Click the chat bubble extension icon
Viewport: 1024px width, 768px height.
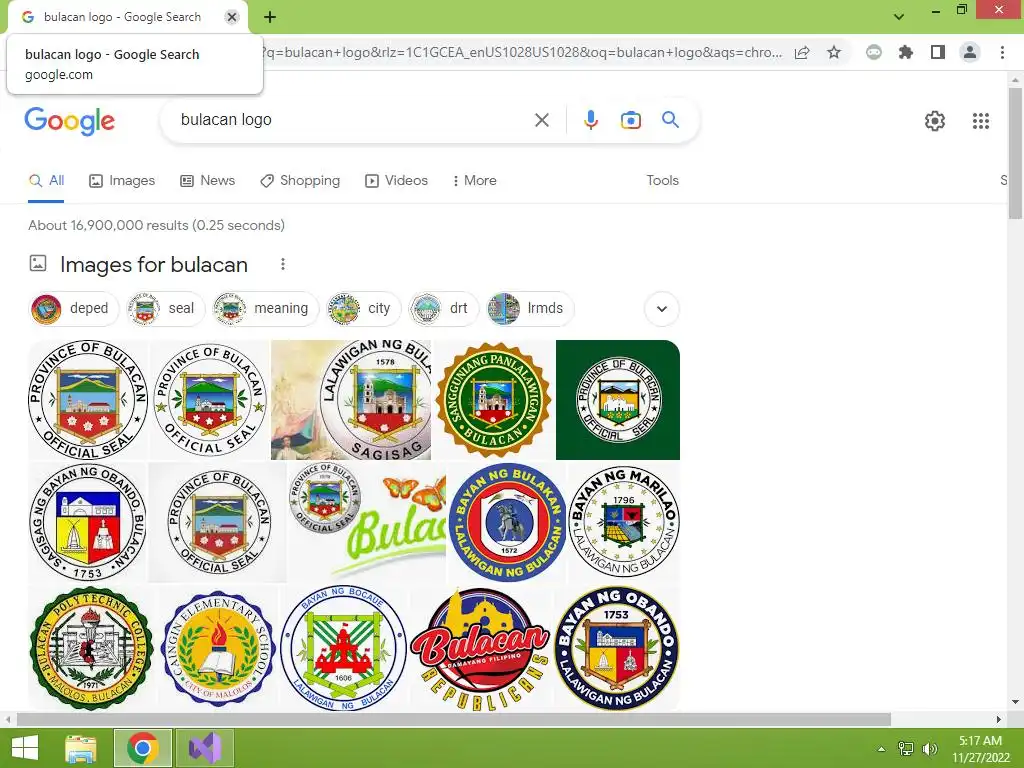[x=873, y=52]
